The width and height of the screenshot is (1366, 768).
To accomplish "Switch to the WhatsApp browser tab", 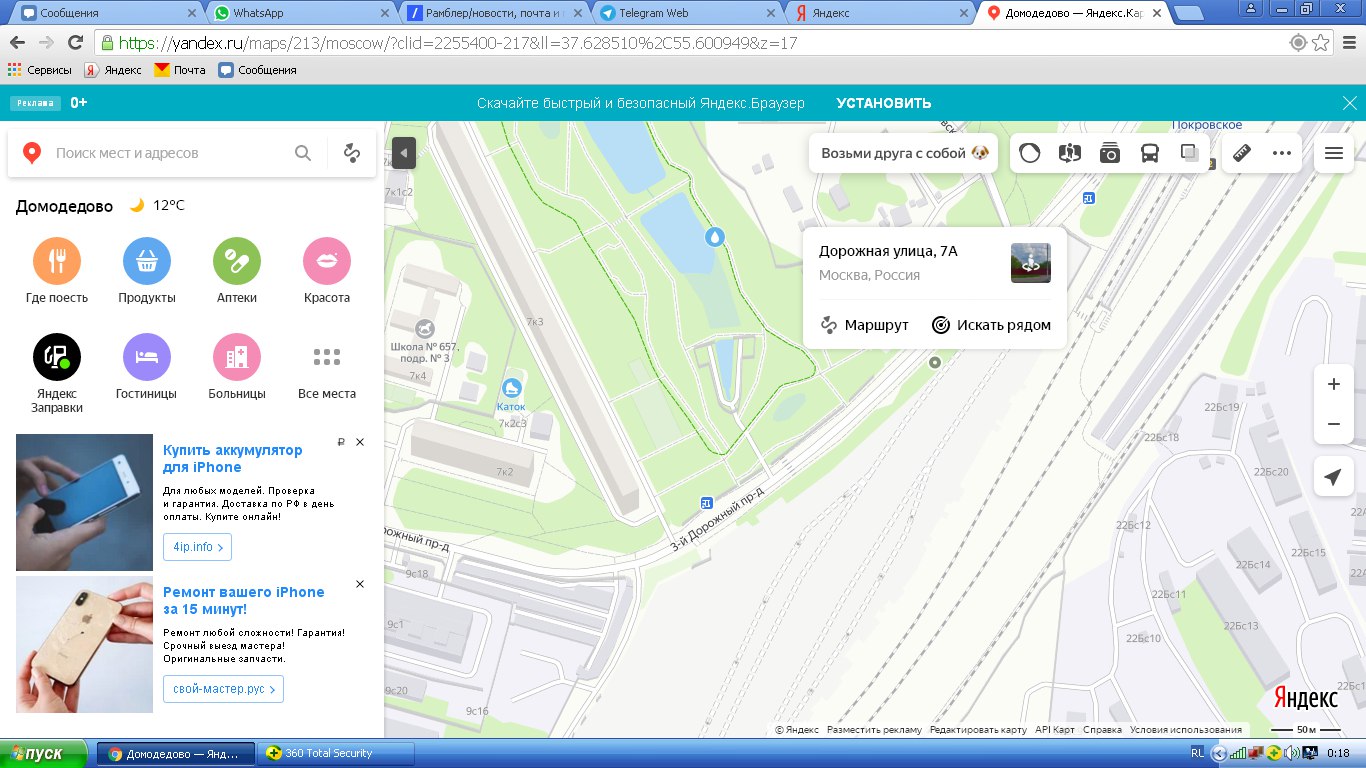I will 301,13.
